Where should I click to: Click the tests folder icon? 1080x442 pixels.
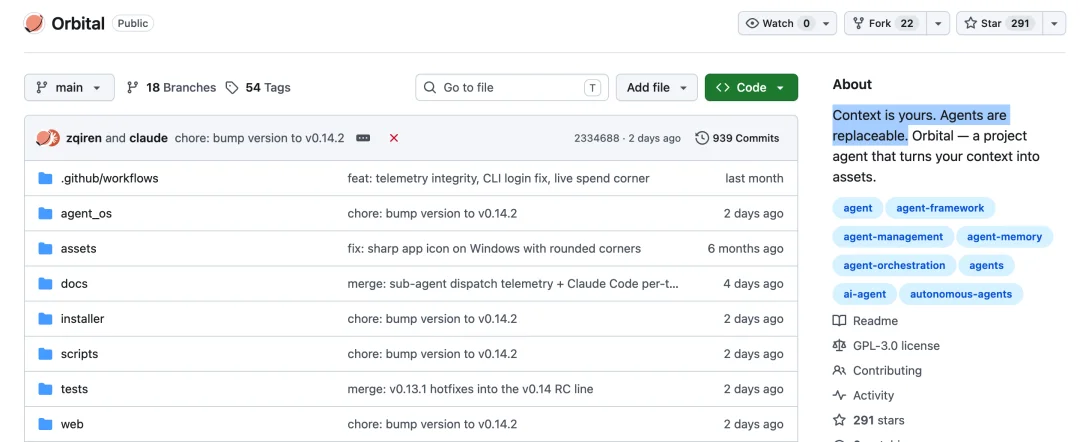coord(45,389)
